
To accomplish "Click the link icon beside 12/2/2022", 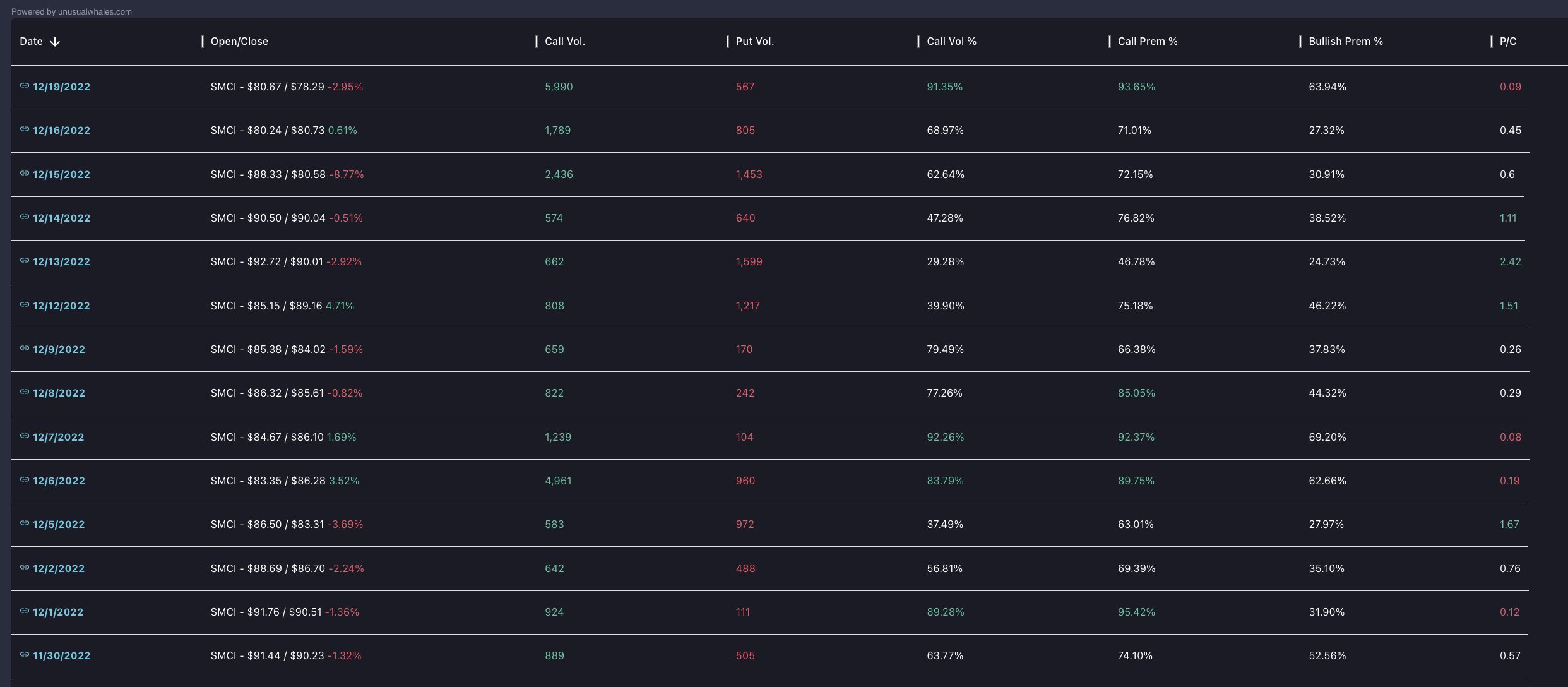I will [x=25, y=567].
